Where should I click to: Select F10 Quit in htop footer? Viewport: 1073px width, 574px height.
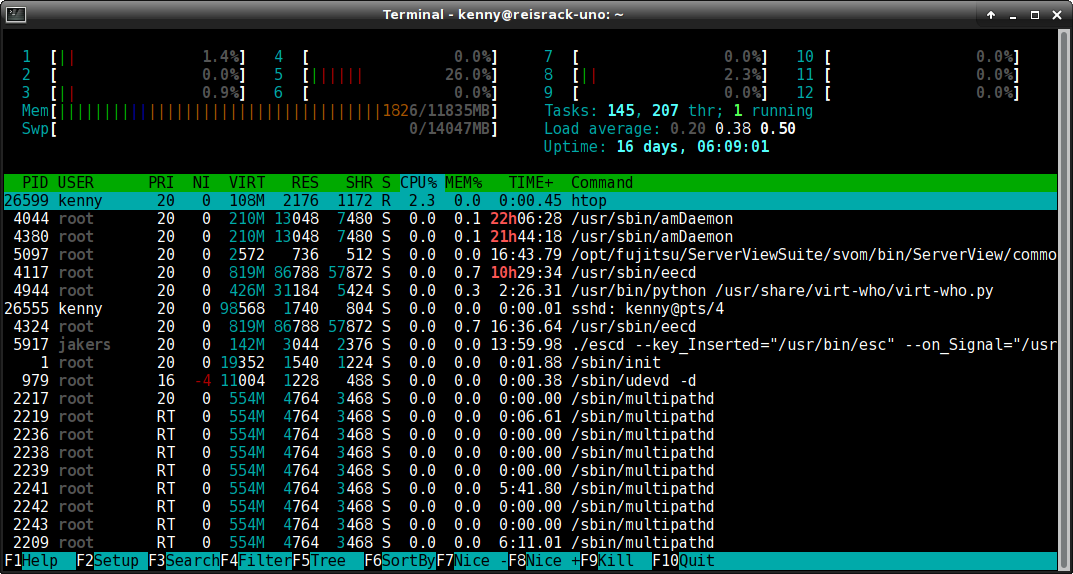(x=684, y=561)
